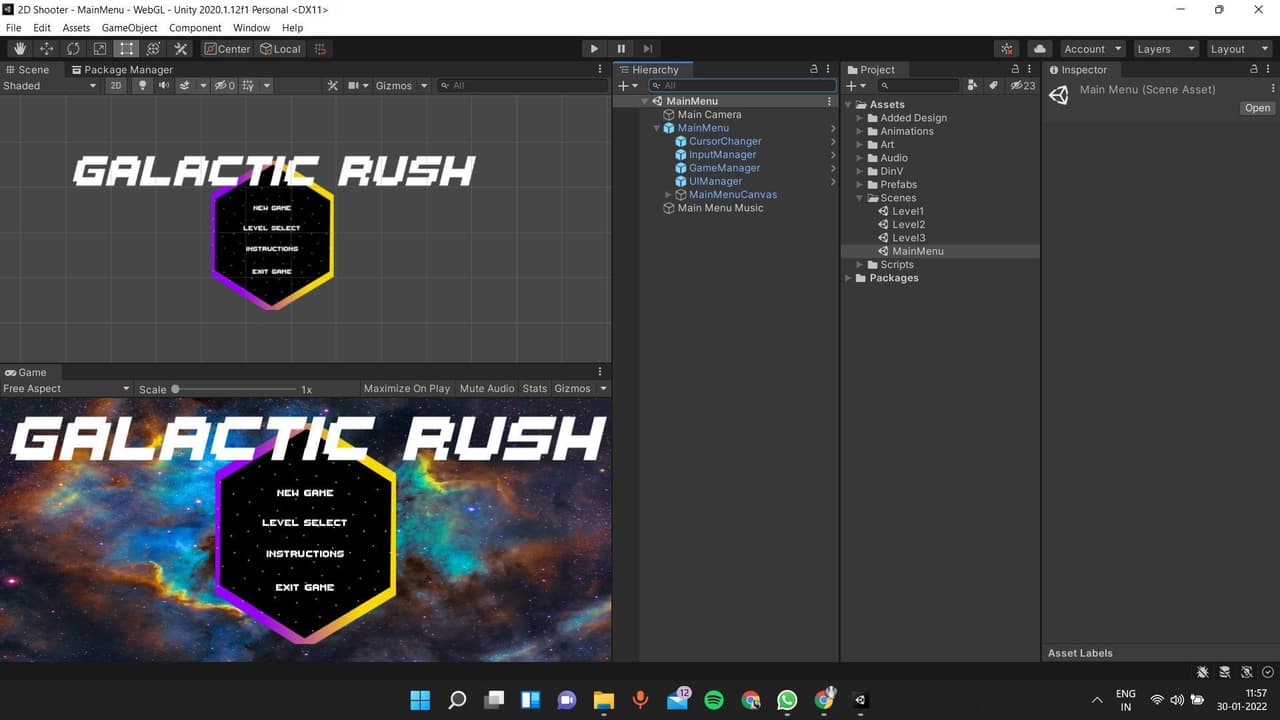Expand the Scripts folder
This screenshot has height=720, width=1280.
pyautogui.click(x=859, y=265)
